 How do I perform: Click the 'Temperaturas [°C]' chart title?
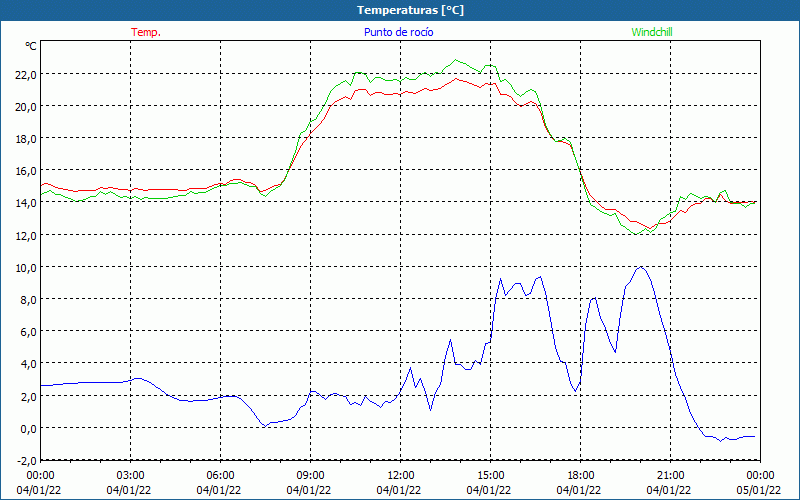(410, 10)
